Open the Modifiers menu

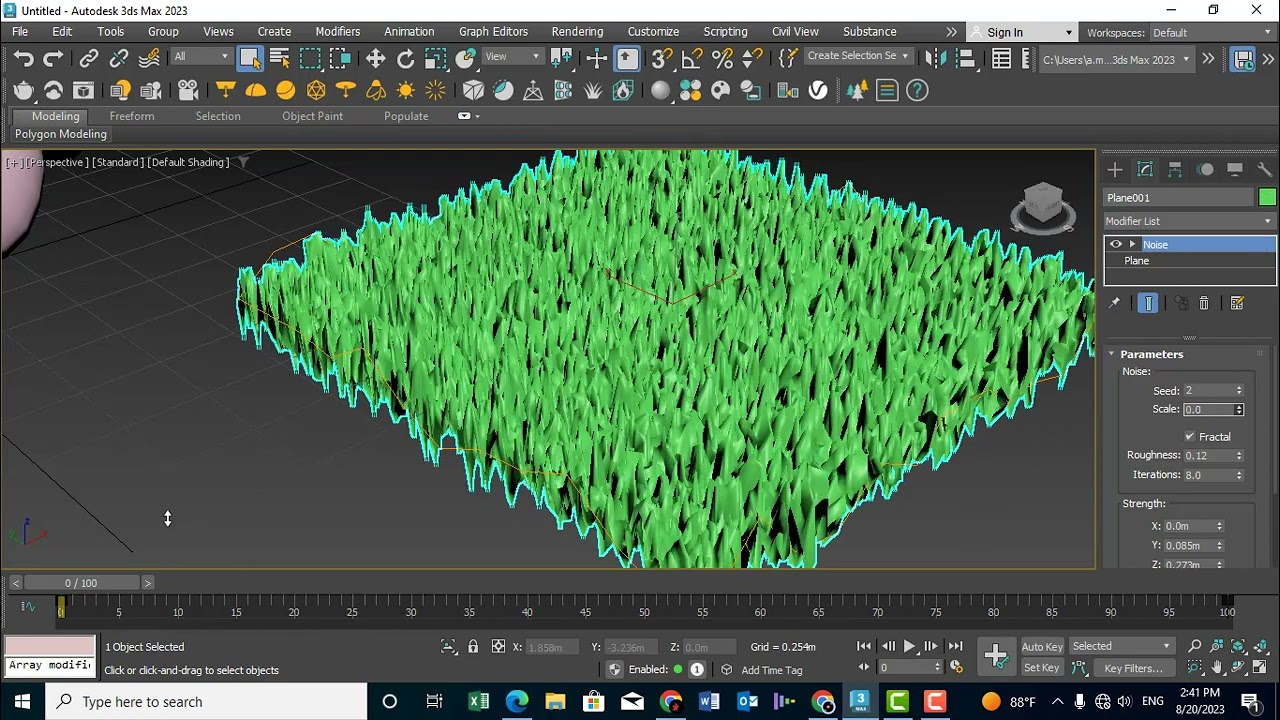pos(337,32)
